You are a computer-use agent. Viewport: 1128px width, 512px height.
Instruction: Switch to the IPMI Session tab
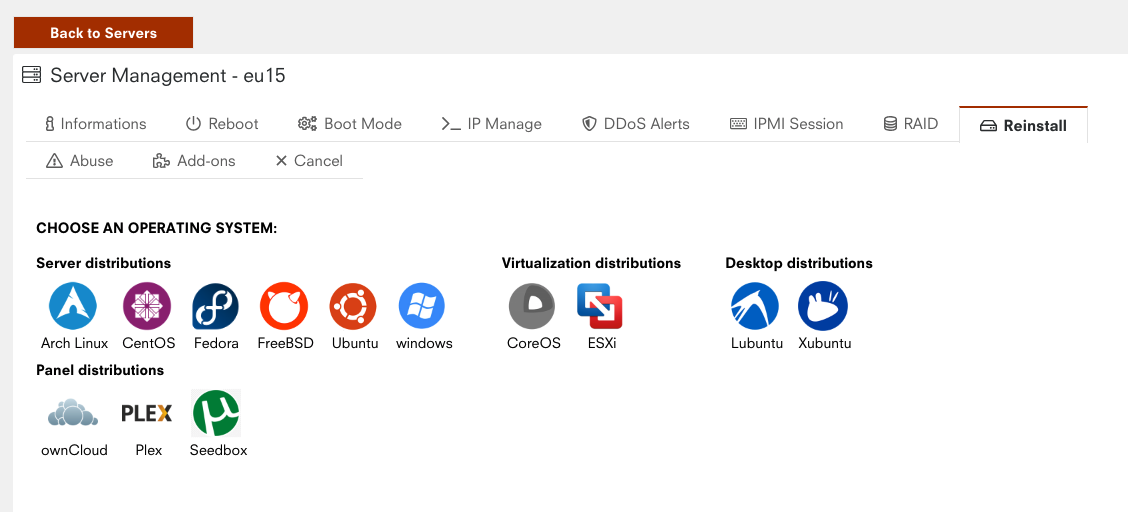point(786,124)
